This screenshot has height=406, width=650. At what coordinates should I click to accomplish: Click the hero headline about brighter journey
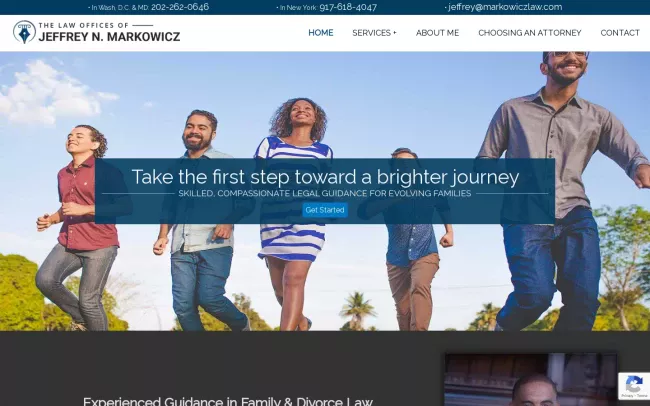click(x=325, y=177)
